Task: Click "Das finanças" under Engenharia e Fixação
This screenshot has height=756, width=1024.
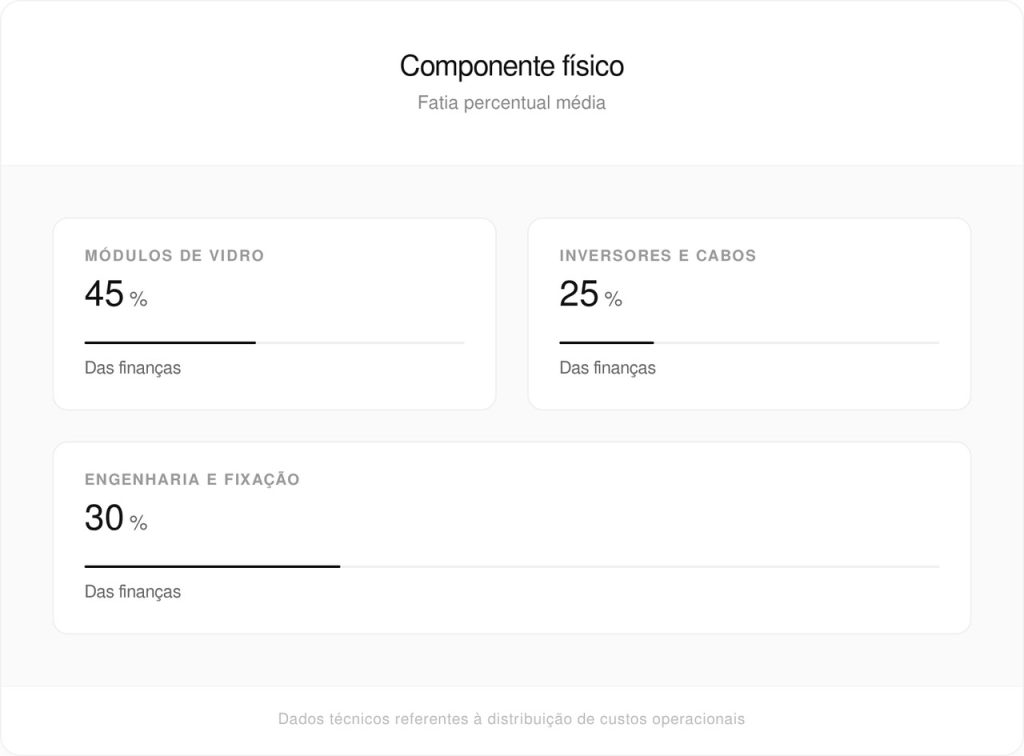Action: click(x=132, y=592)
